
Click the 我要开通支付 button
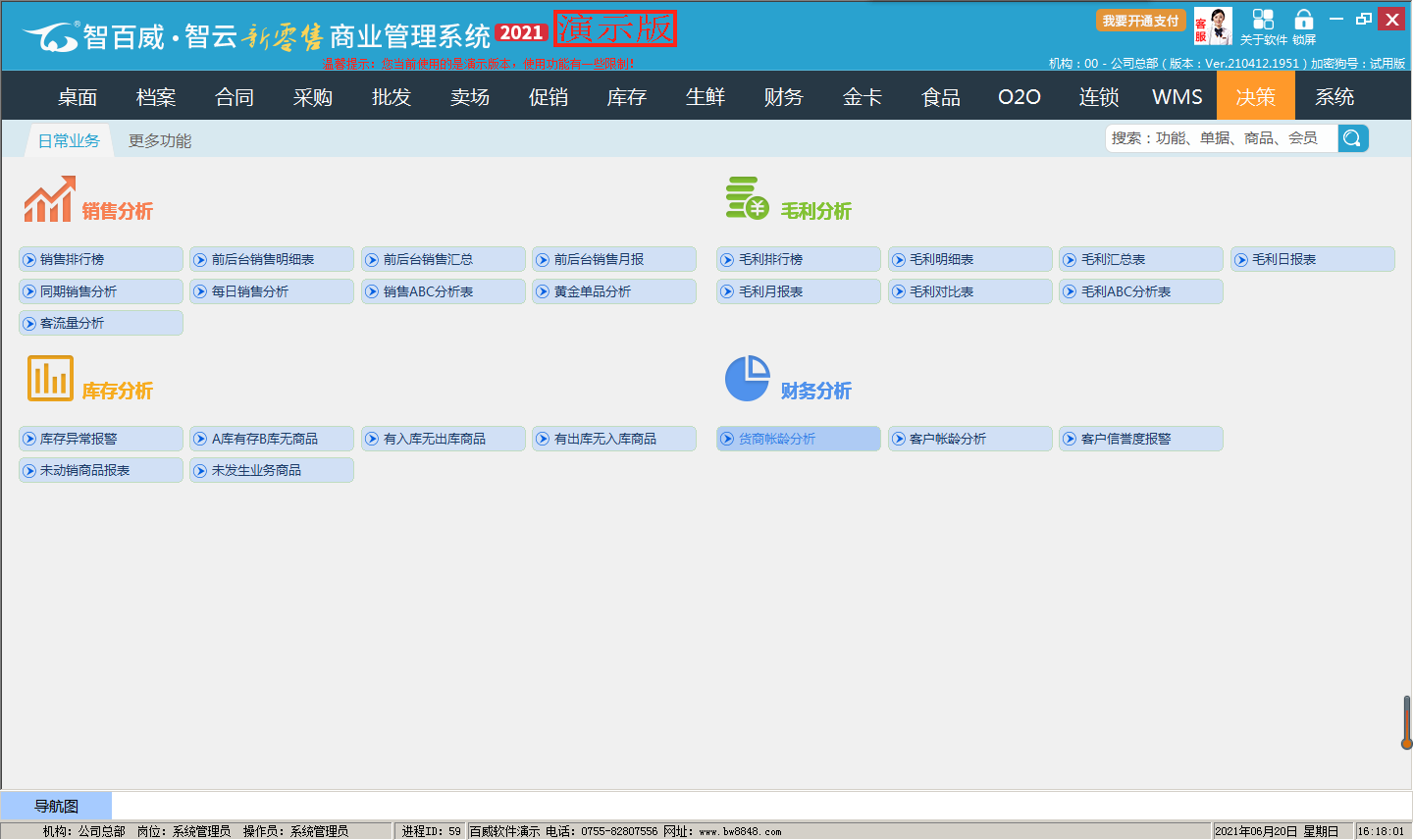(1140, 21)
